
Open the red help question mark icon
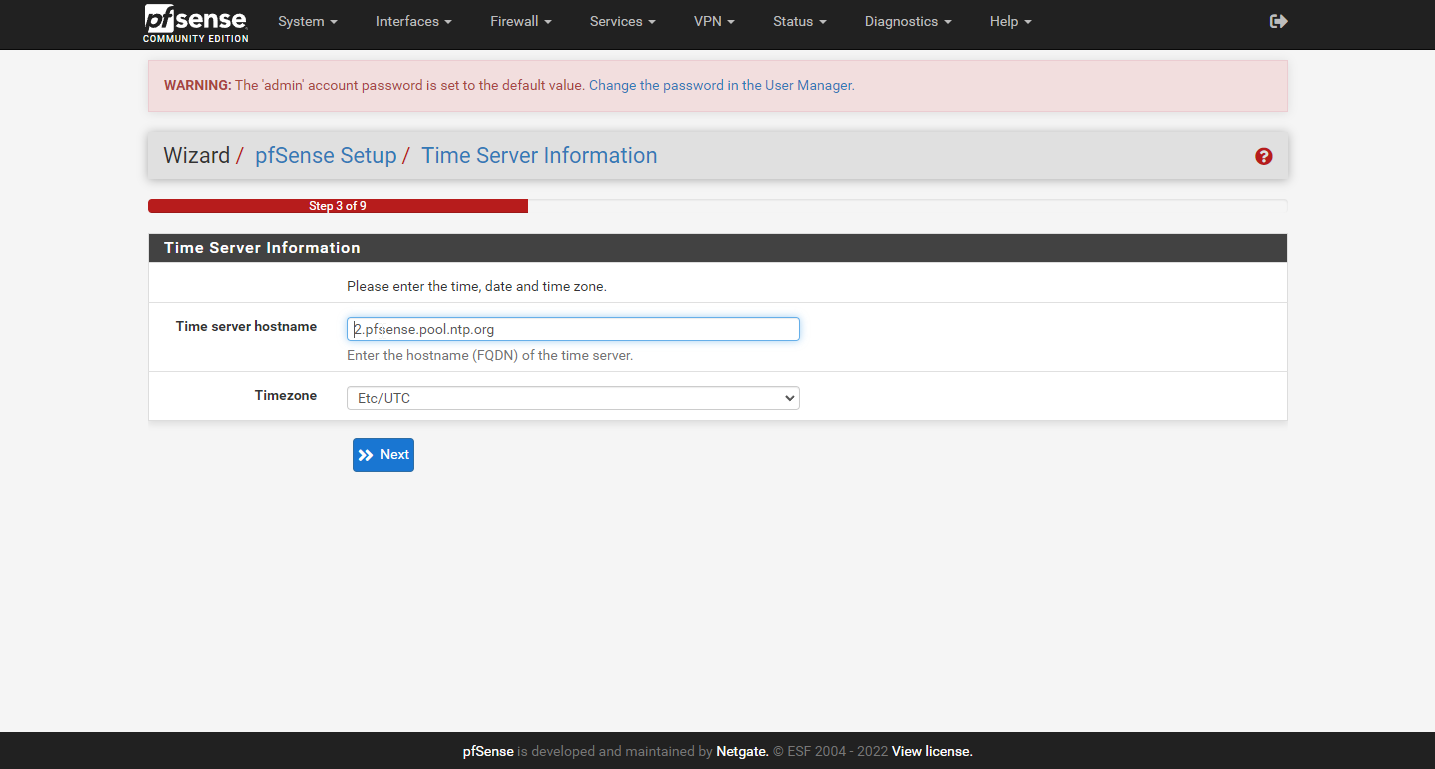tap(1264, 156)
